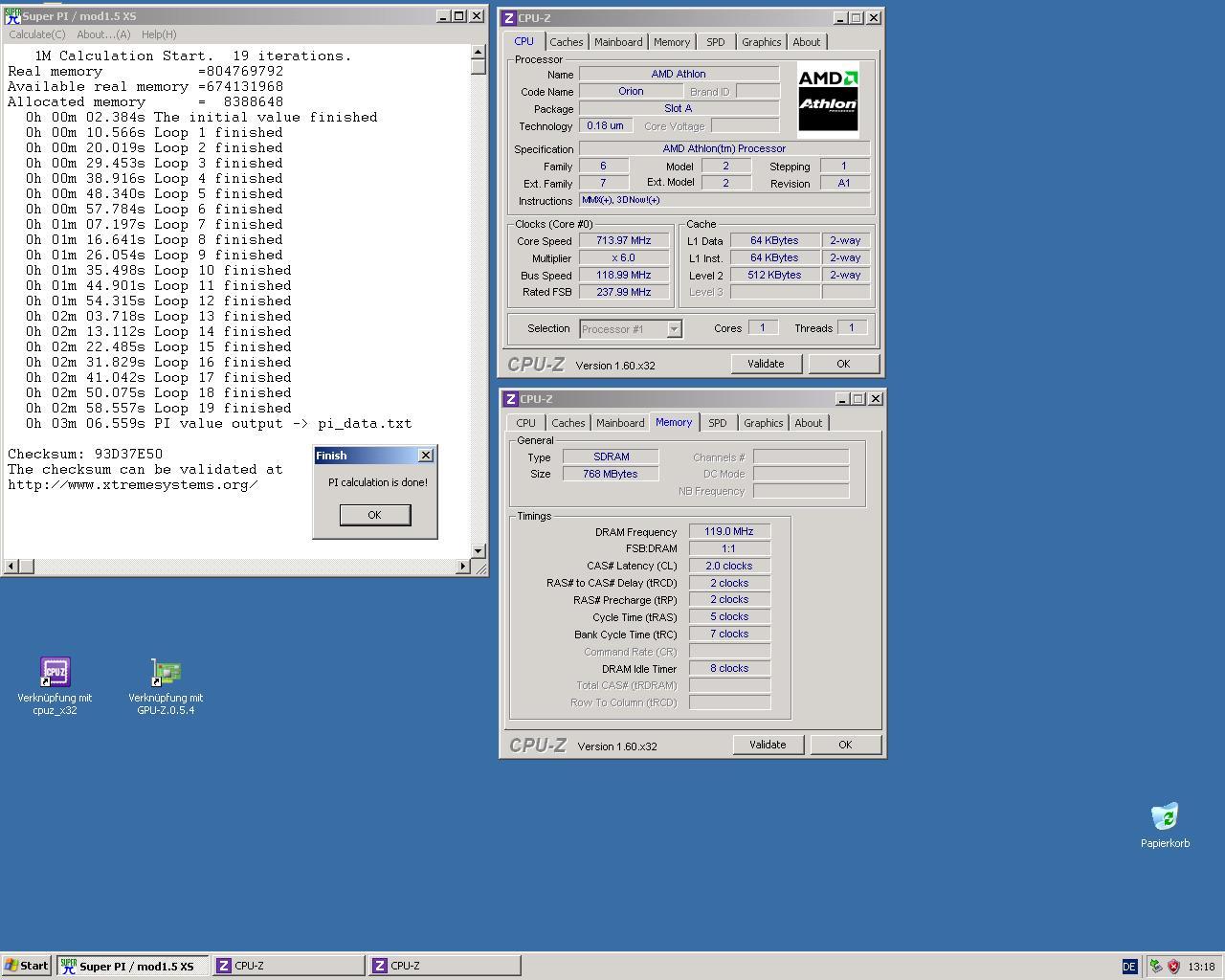Select Caches tab in bottom CPU-Z window

pos(568,423)
